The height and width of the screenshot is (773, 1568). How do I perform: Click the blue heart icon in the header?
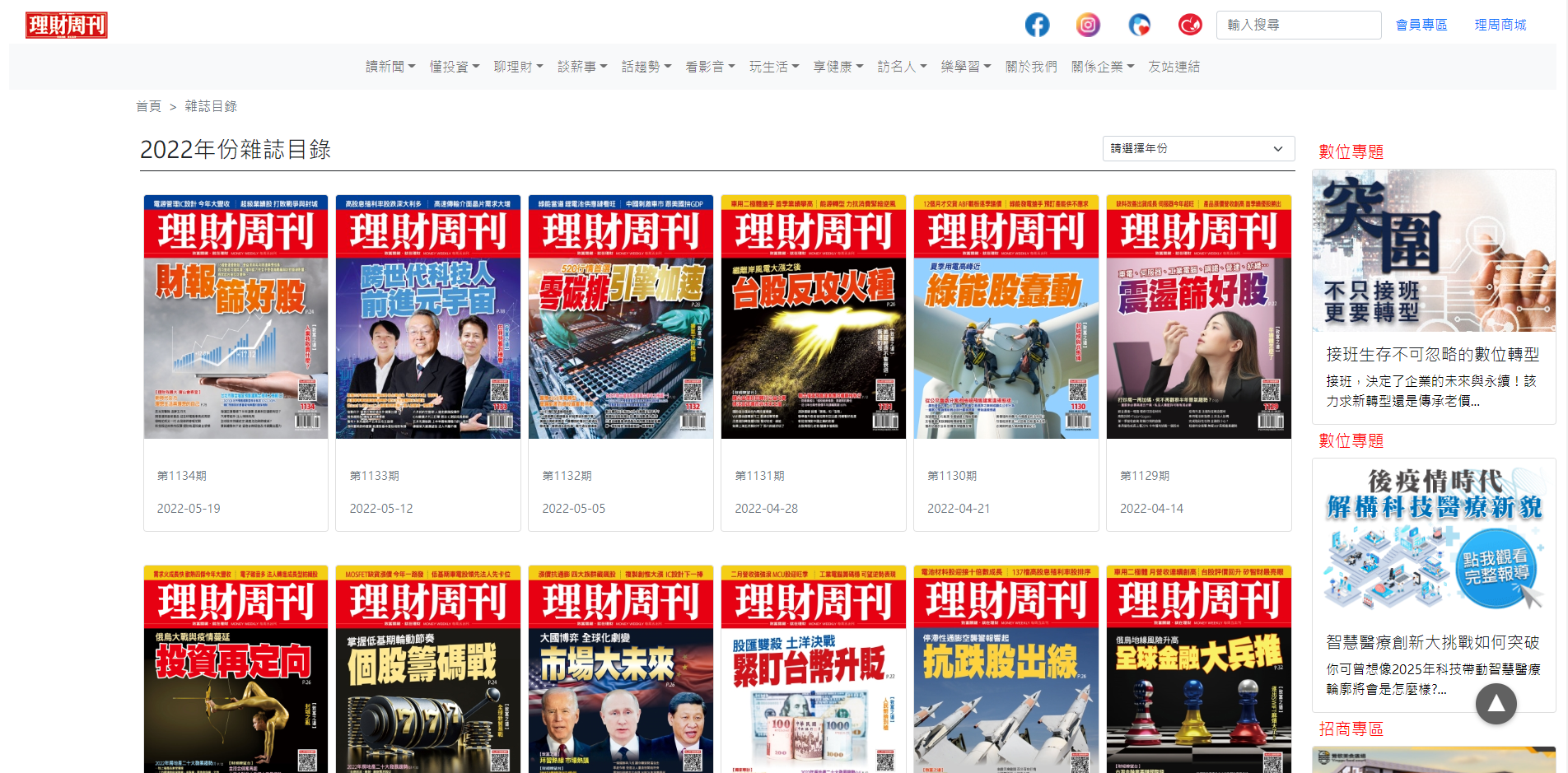(x=1139, y=25)
